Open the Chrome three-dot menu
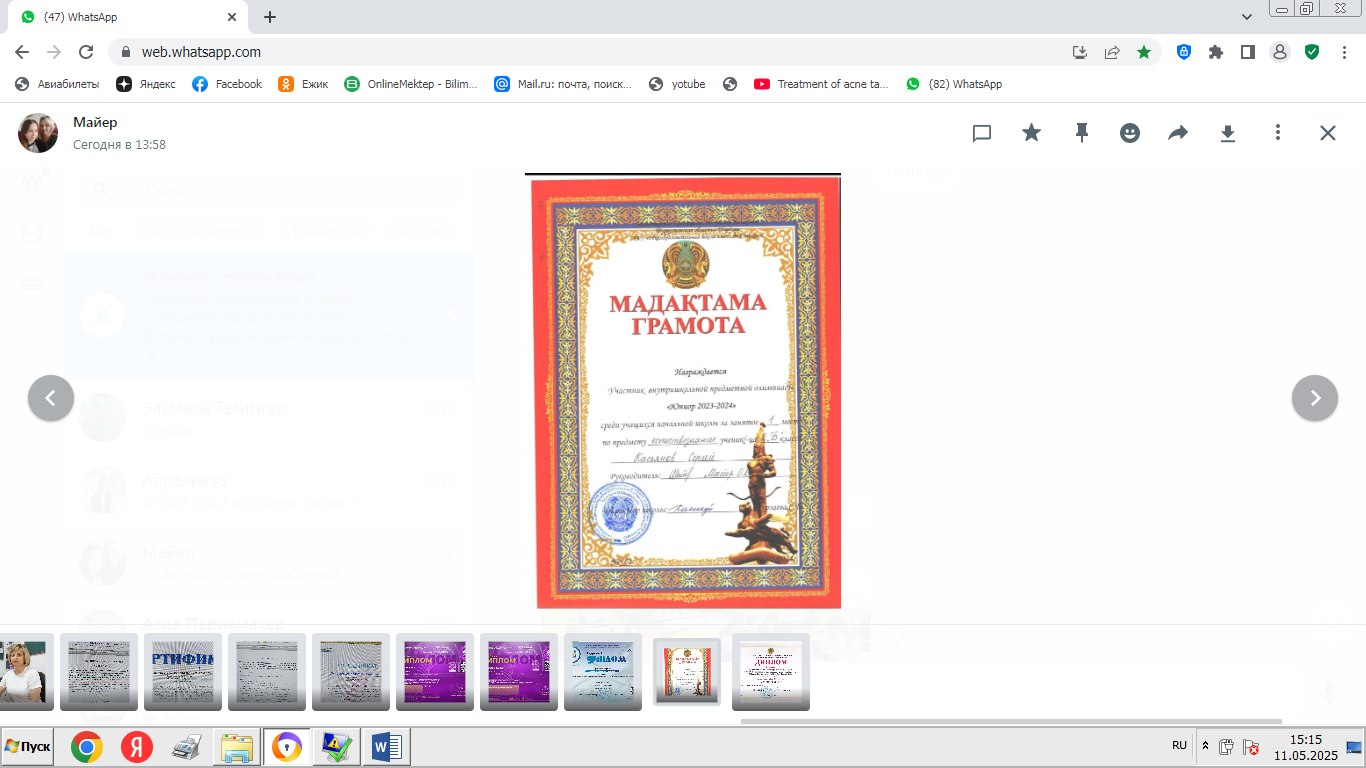This screenshot has height=768, width=1366. point(1344,52)
